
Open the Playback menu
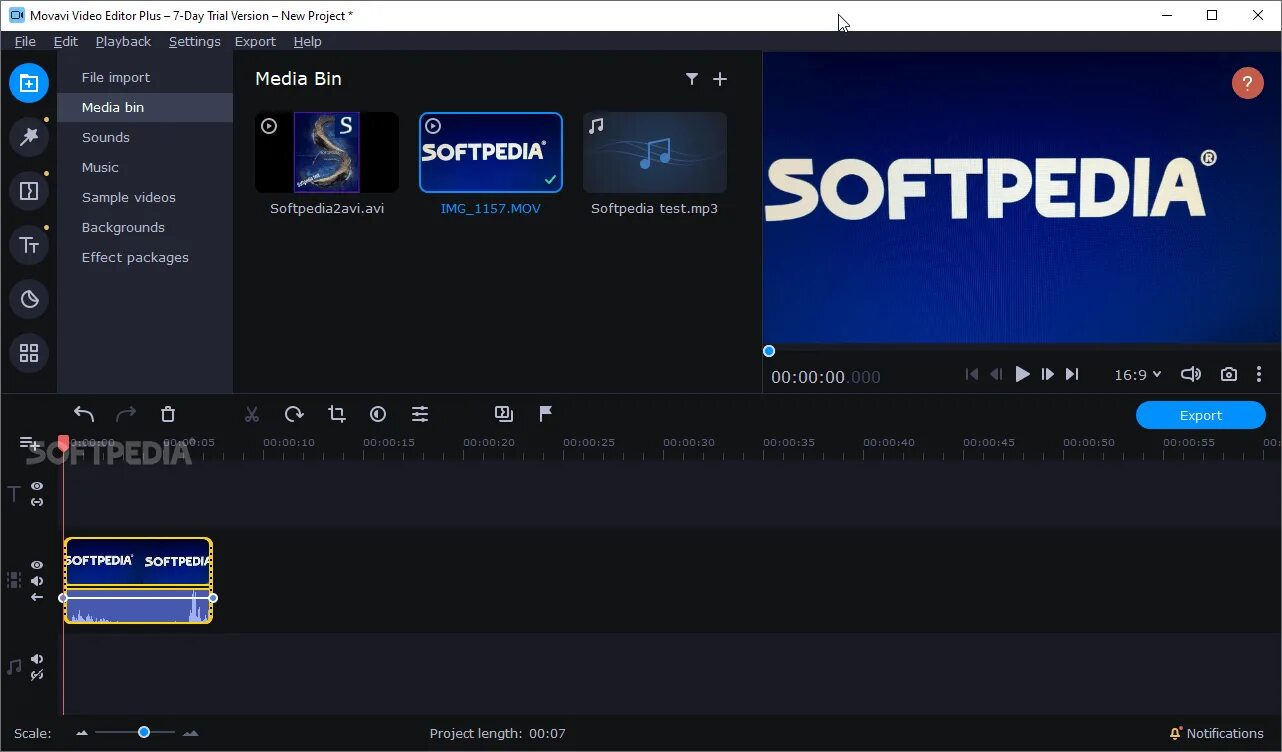(123, 41)
